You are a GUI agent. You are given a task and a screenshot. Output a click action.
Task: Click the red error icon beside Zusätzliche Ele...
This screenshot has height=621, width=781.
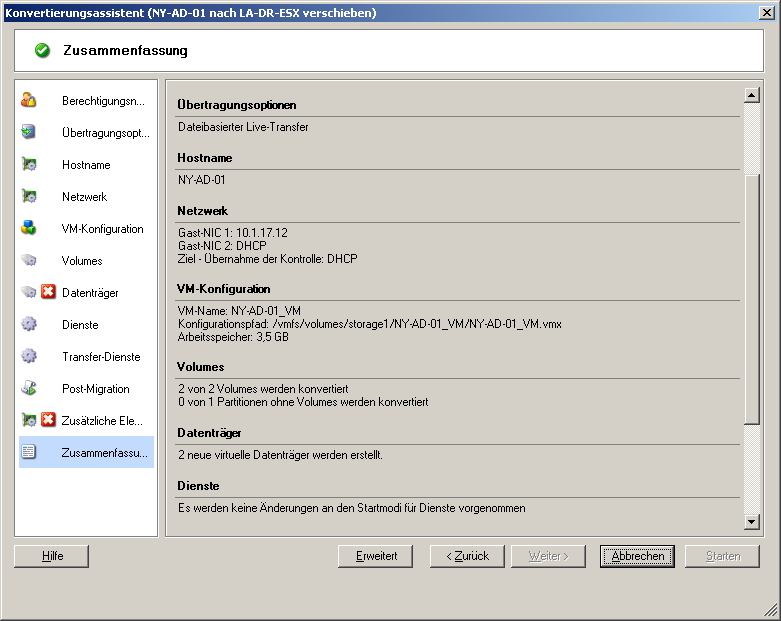click(48, 420)
